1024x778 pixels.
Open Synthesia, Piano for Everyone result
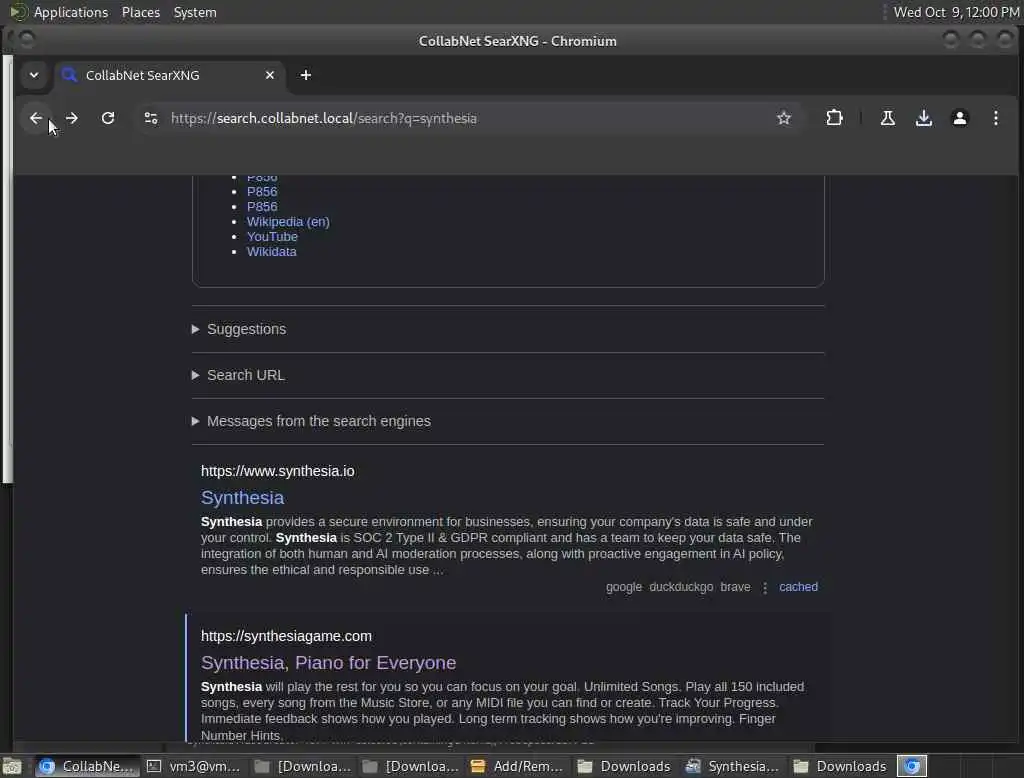[x=328, y=662]
